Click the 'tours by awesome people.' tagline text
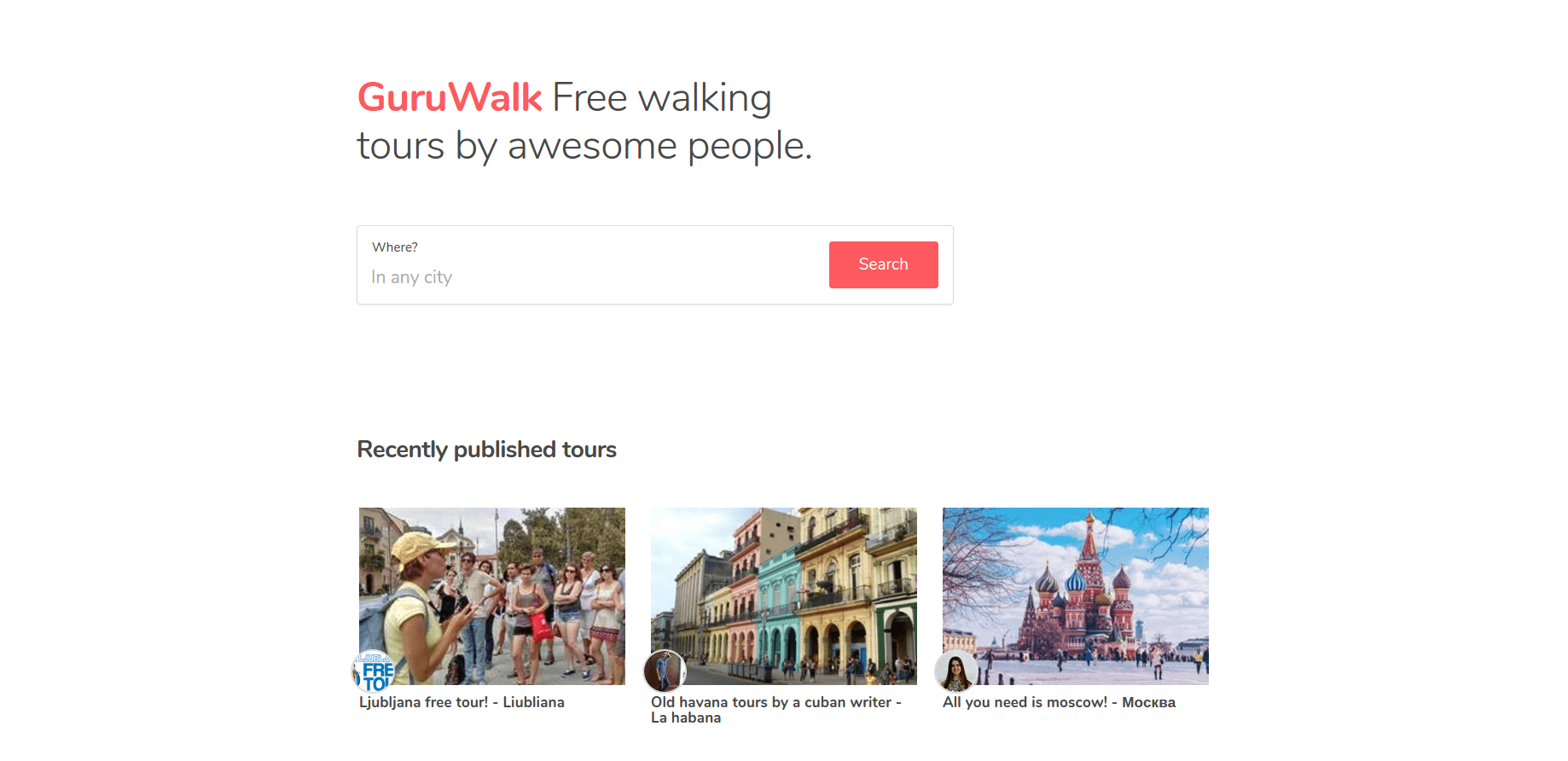 click(x=584, y=146)
